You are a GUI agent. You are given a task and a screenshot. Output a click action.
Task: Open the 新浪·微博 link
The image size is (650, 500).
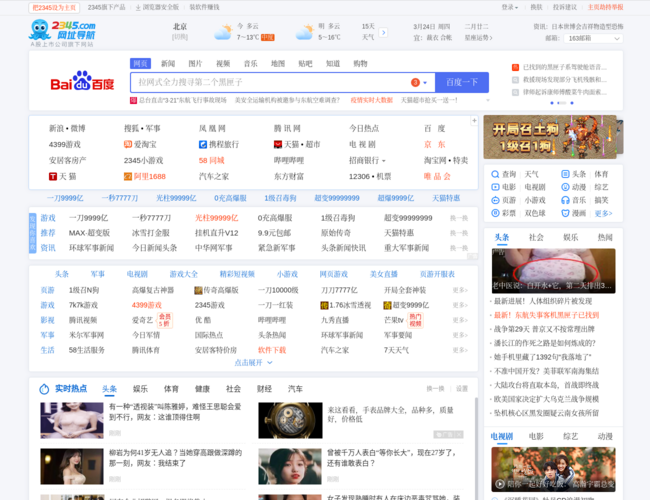pyautogui.click(x=67, y=129)
